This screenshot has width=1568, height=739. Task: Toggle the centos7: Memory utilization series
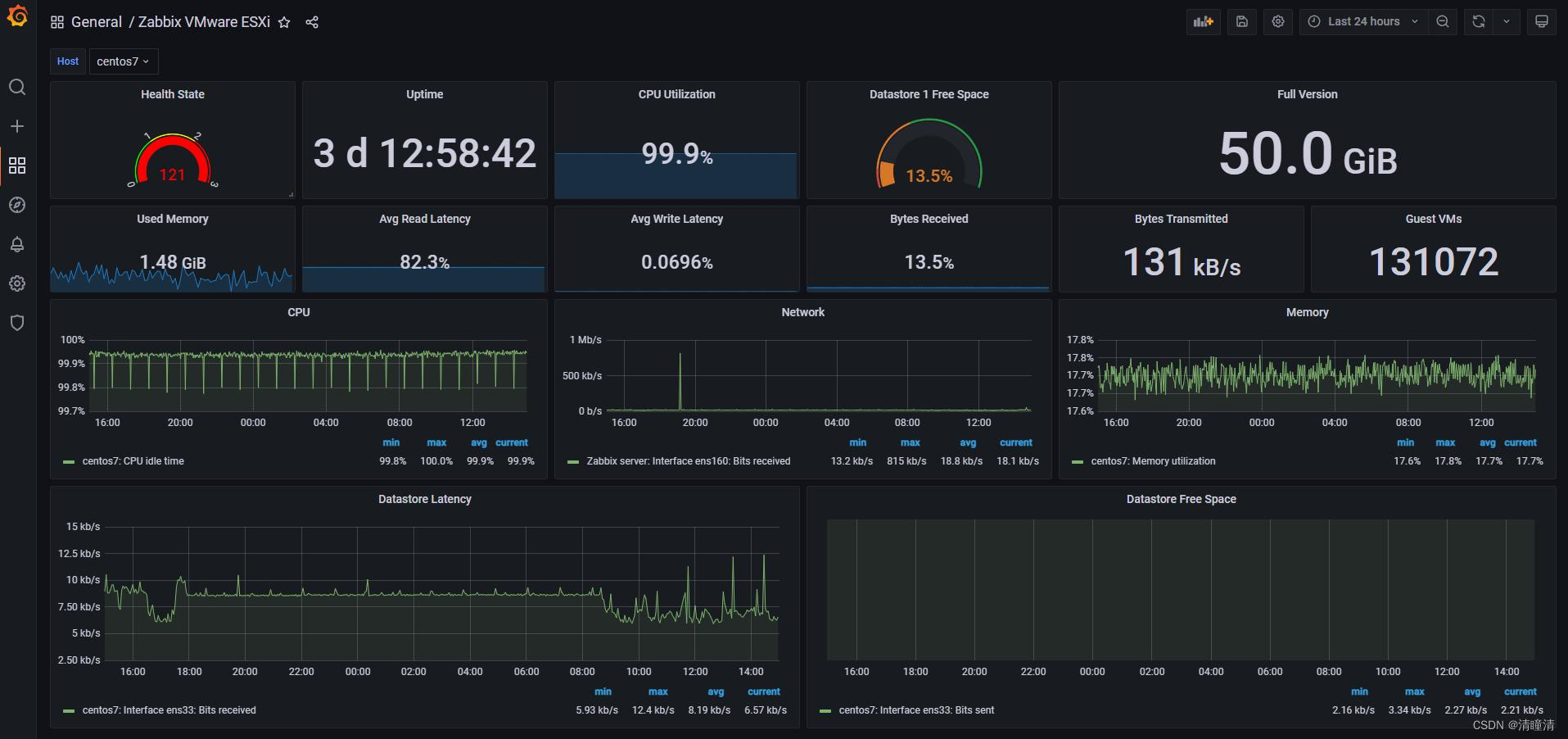click(x=1153, y=461)
